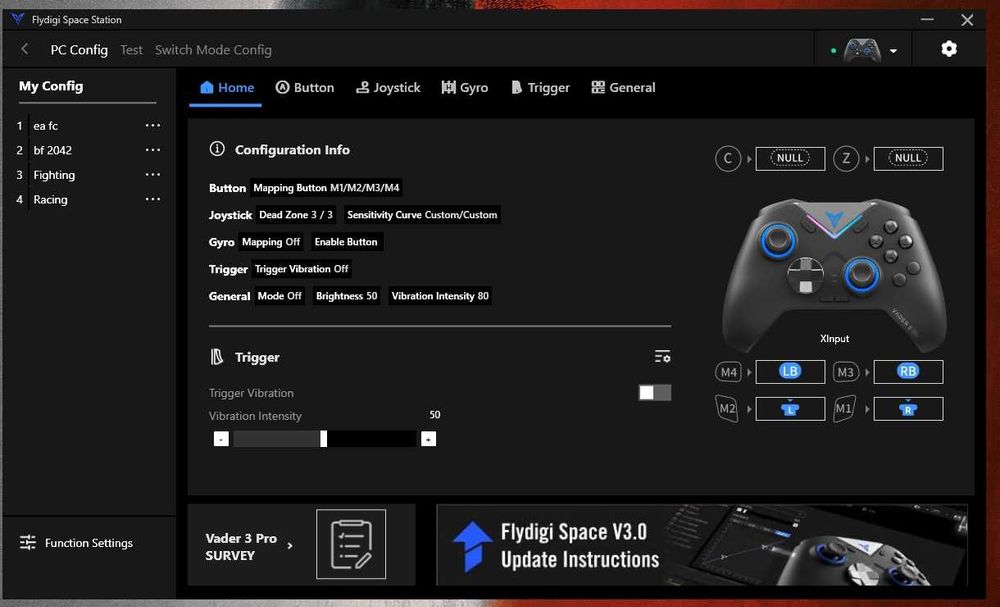Screen dimensions: 1000x607
Task: Open the General tab
Action: click(623, 87)
